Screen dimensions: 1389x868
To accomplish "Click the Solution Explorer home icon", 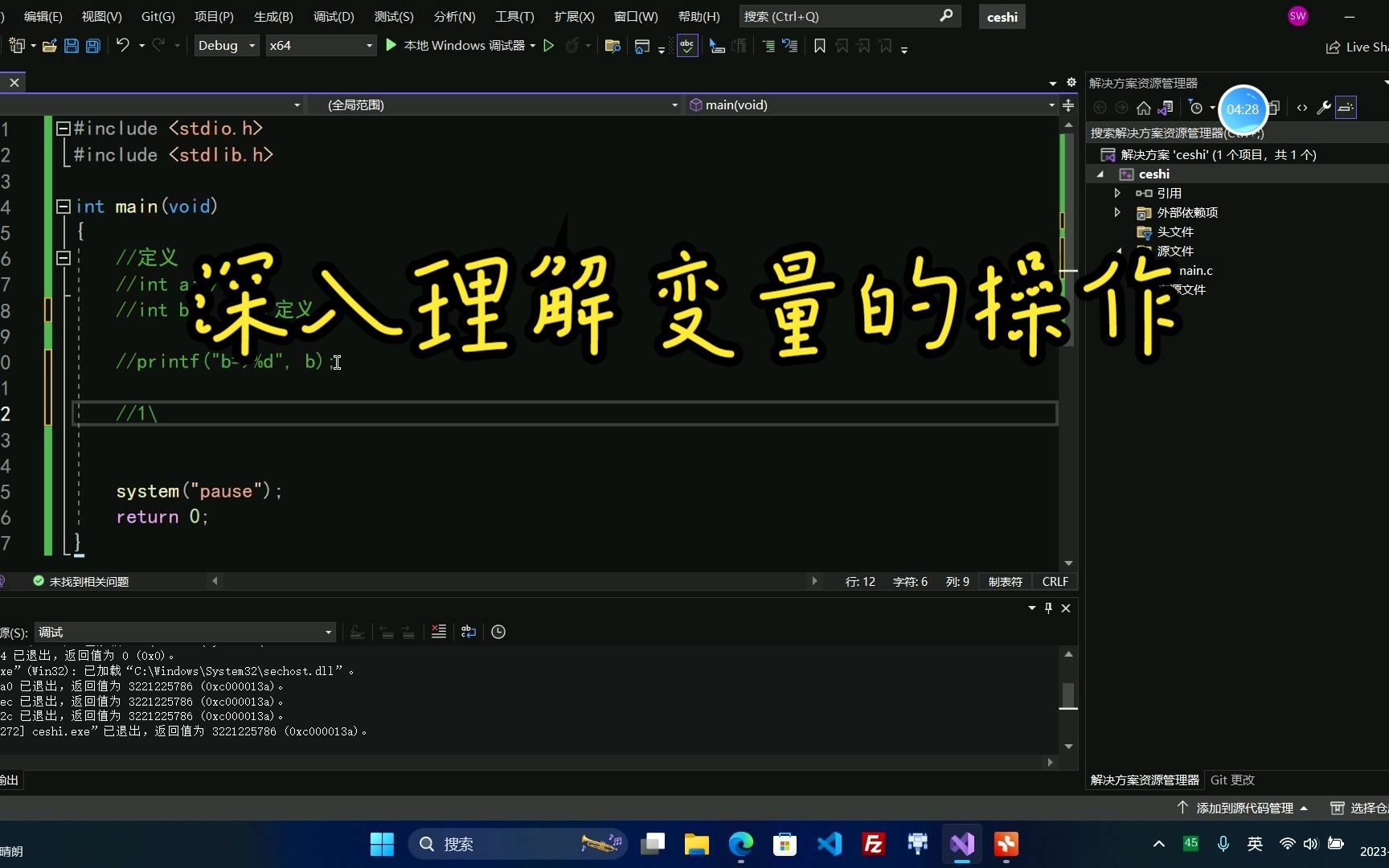I will point(1143,108).
